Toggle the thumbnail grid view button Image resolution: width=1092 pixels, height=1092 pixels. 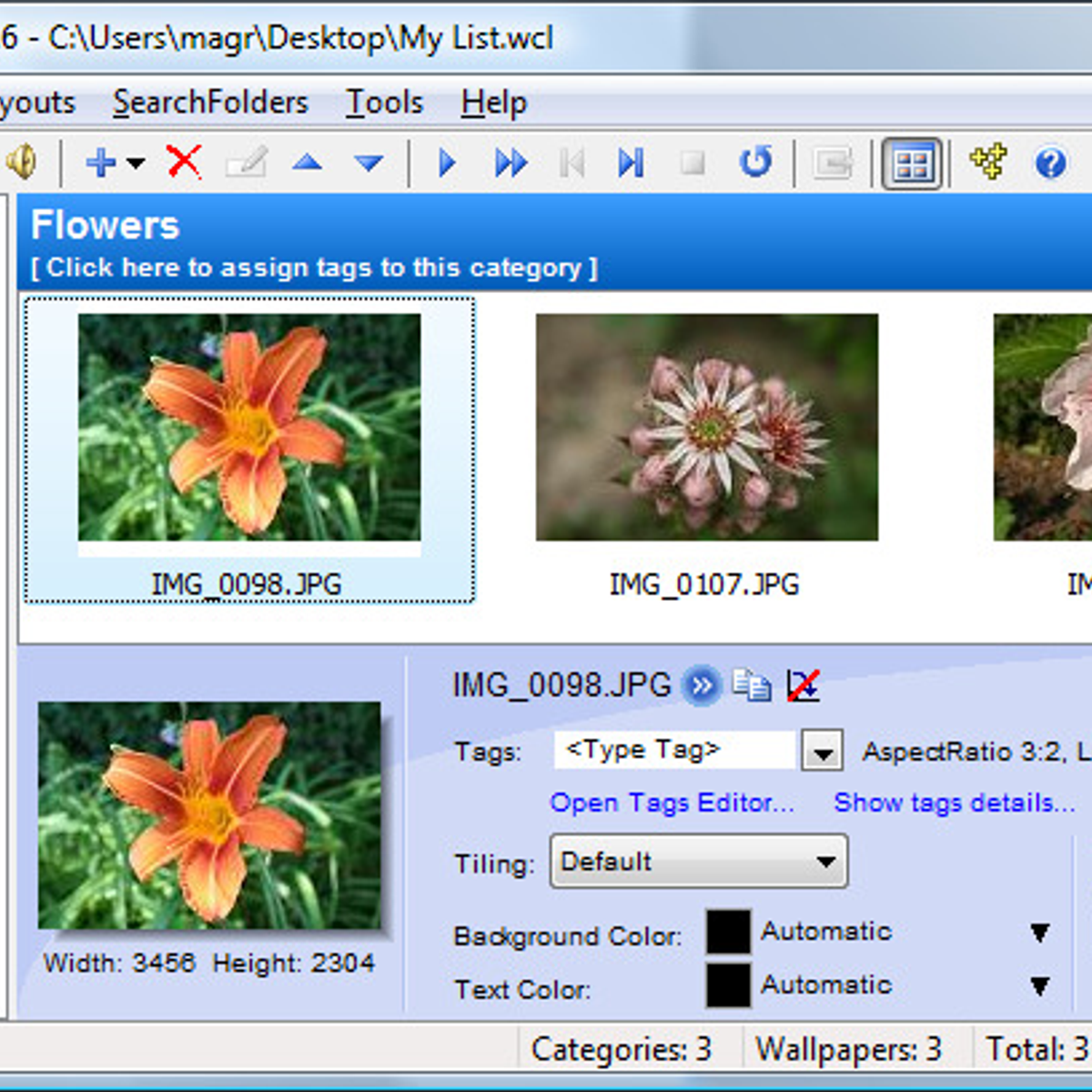tap(913, 162)
